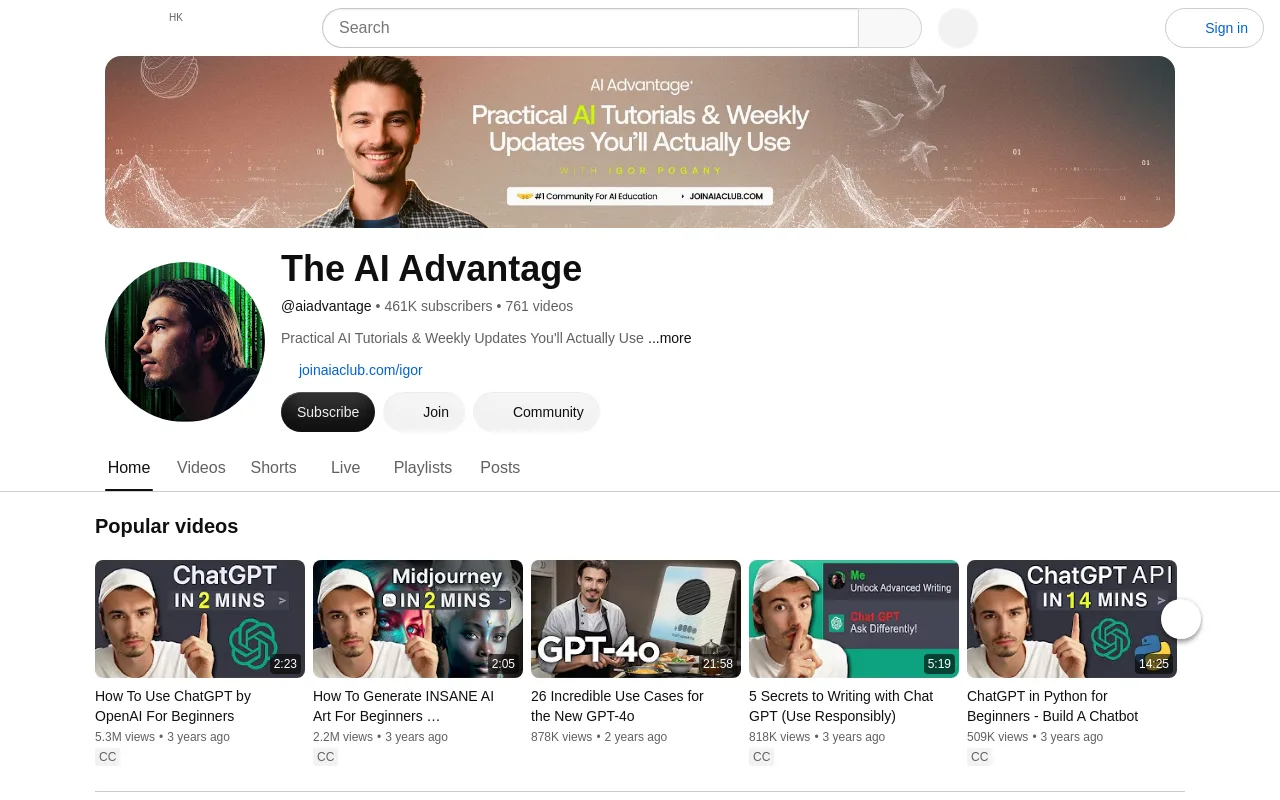Open the ChatGPT in 2 mins video thumbnail
This screenshot has width=1280, height=800.
coord(200,619)
